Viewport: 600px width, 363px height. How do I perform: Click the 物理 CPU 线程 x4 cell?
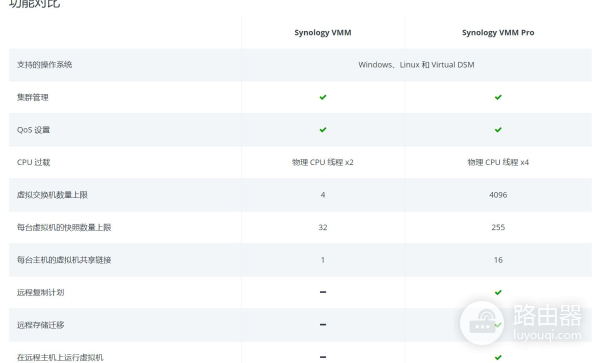click(498, 162)
